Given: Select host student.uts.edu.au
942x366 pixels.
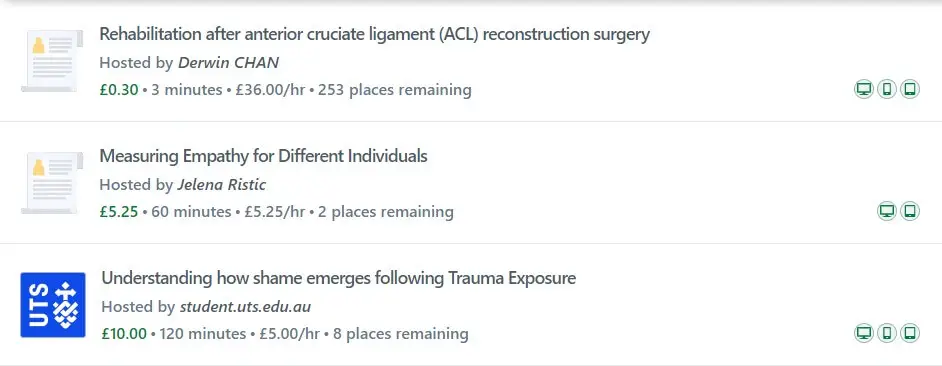Looking at the screenshot, I should pos(245,307).
